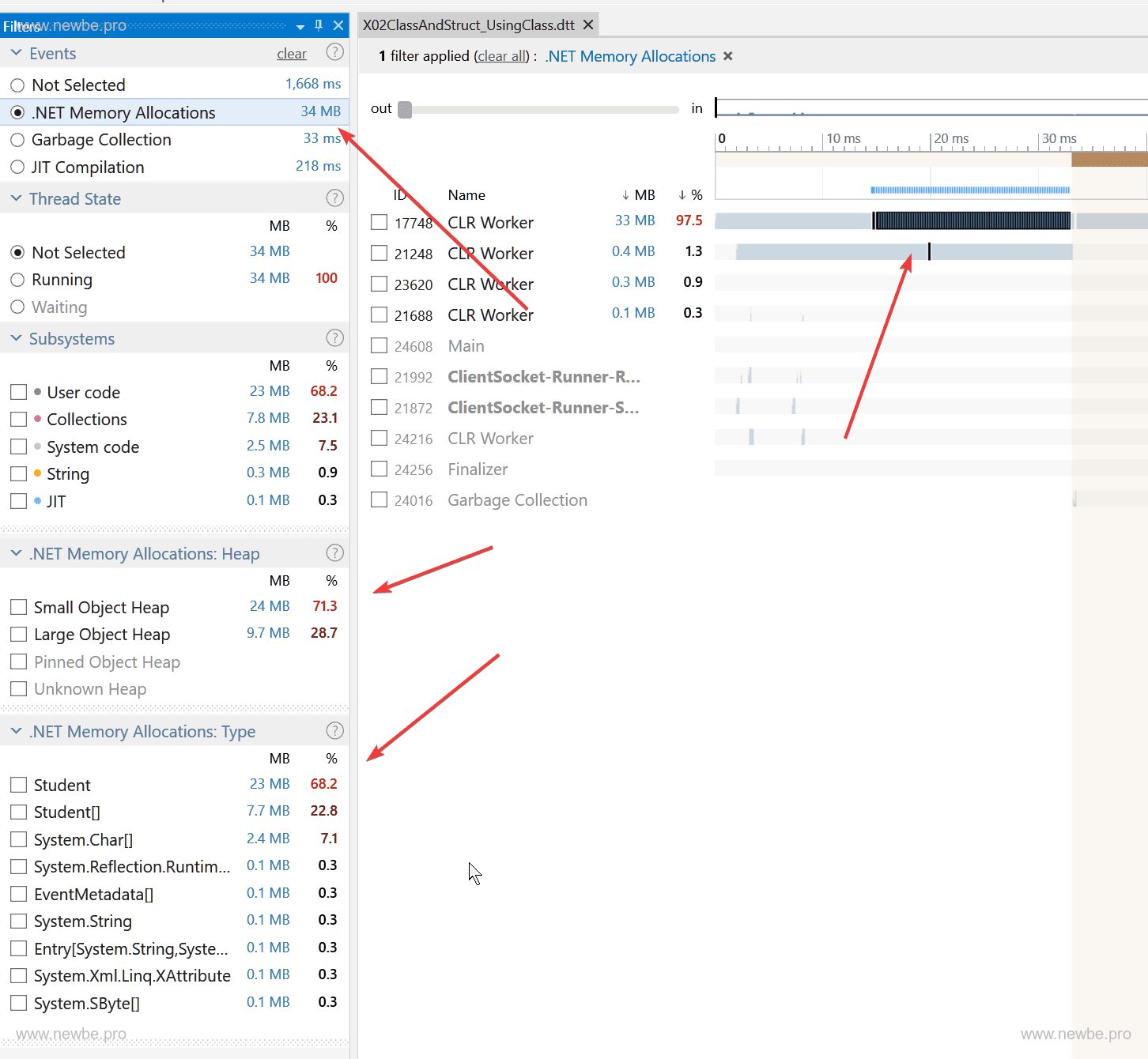Collapse the Events section
The width and height of the screenshot is (1148, 1059).
(x=16, y=53)
